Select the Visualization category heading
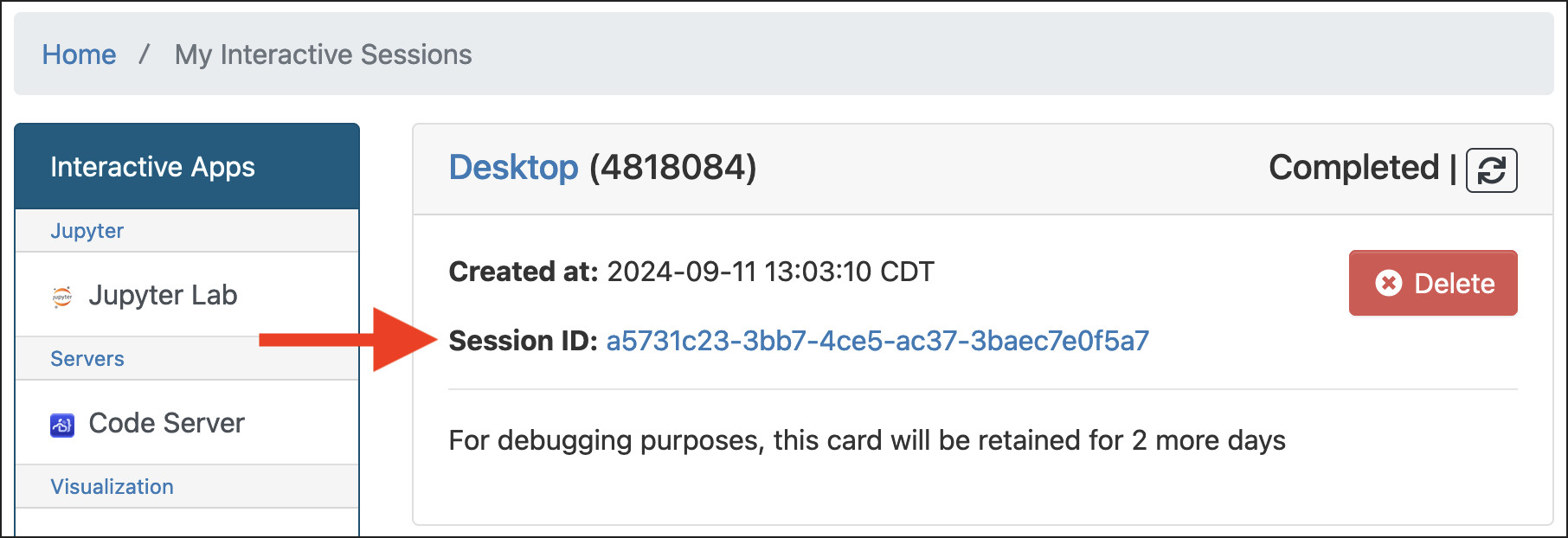This screenshot has height=538, width=1568. pos(112,487)
